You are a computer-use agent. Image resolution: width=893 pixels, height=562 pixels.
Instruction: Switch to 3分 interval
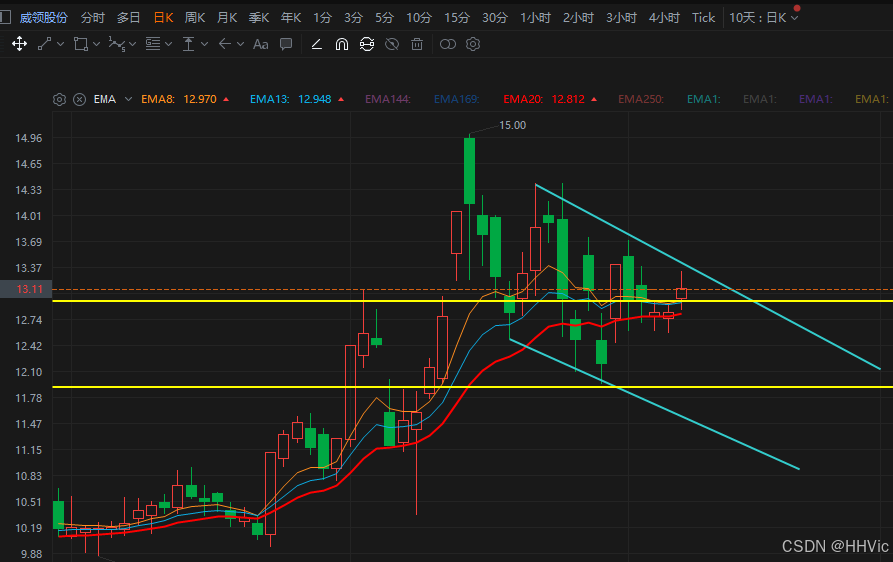[353, 18]
